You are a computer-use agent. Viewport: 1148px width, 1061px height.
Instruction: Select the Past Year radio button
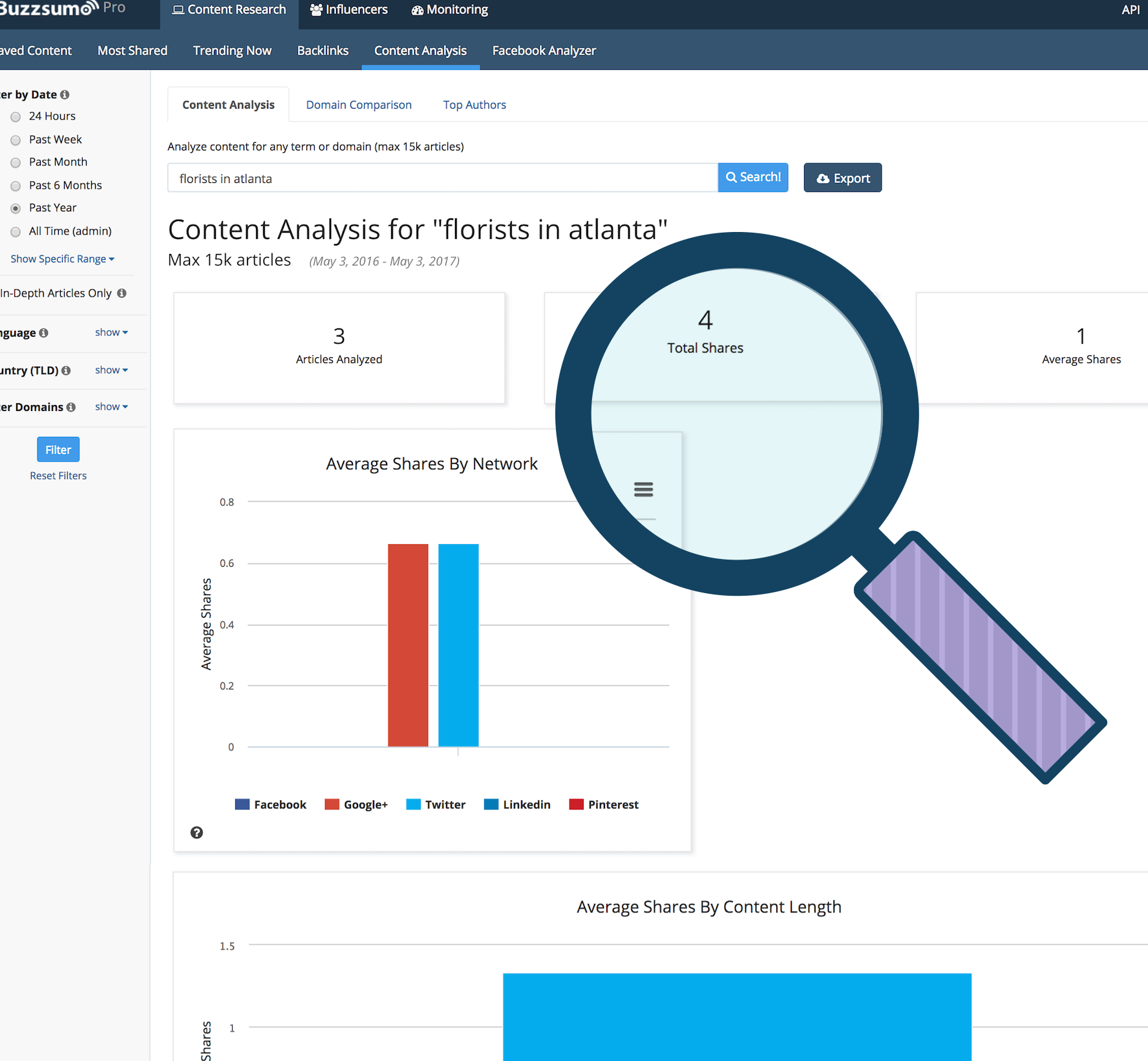tap(16, 209)
